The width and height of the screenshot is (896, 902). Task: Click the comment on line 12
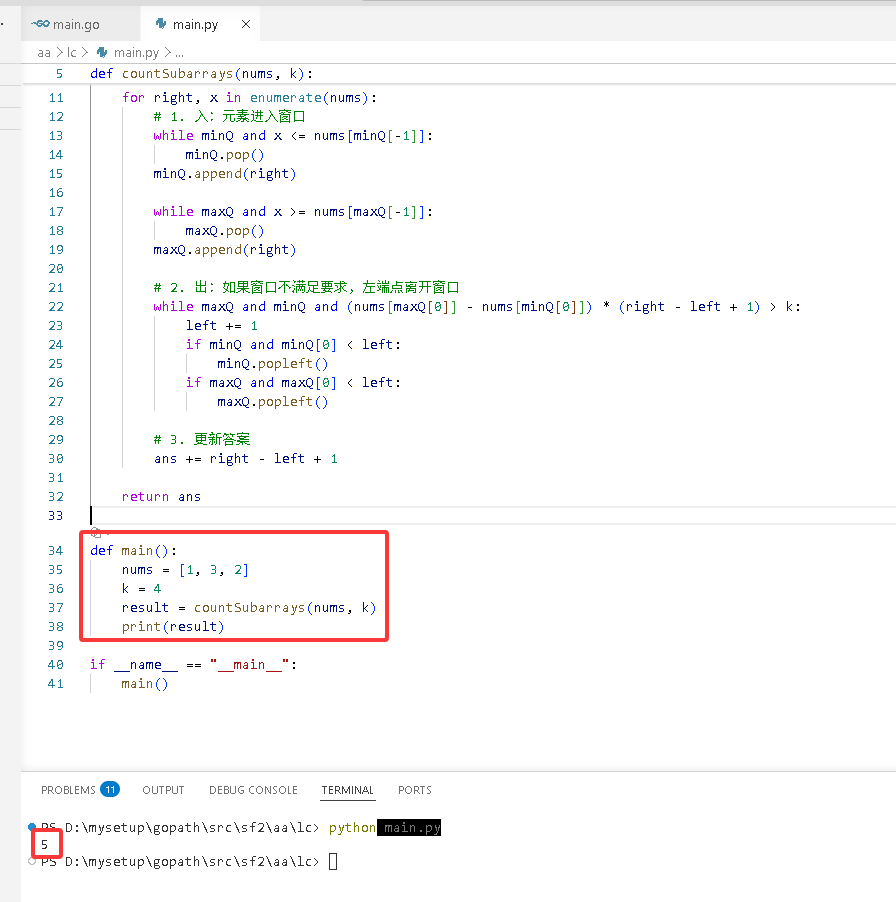tap(229, 117)
